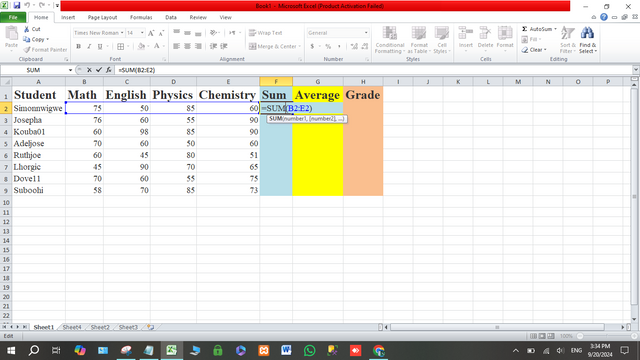The height and width of the screenshot is (360, 640).
Task: Click the Percent Style icon
Action: click(x=328, y=47)
